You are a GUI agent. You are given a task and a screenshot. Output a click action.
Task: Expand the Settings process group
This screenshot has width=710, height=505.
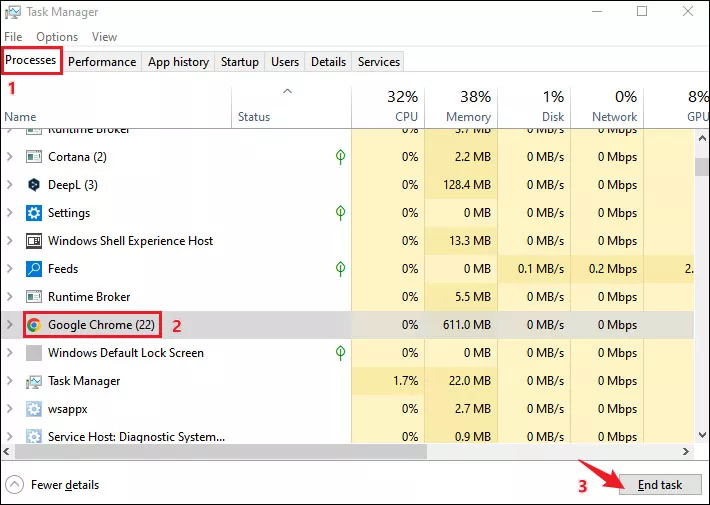(10, 213)
